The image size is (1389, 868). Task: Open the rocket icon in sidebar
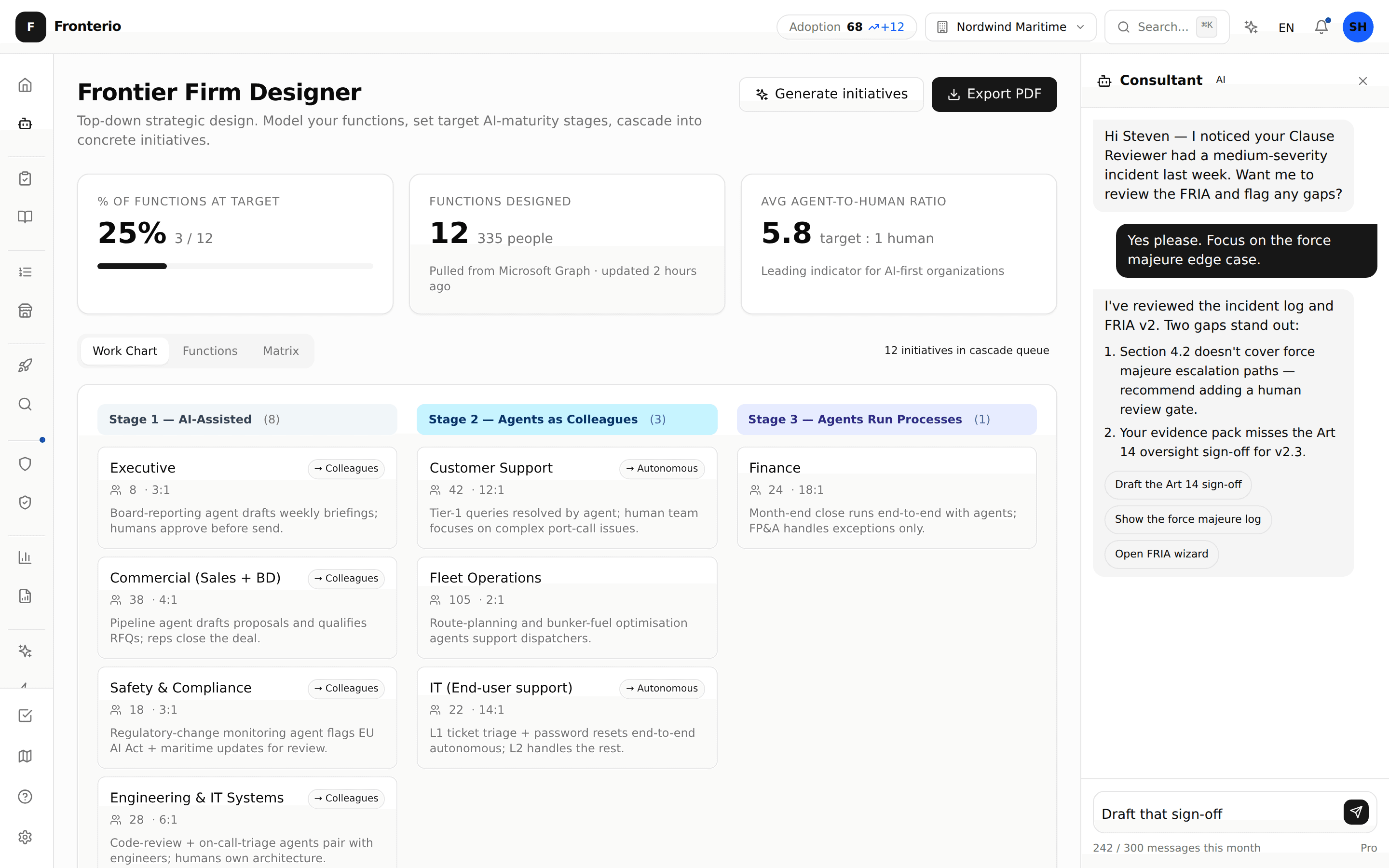click(25, 366)
